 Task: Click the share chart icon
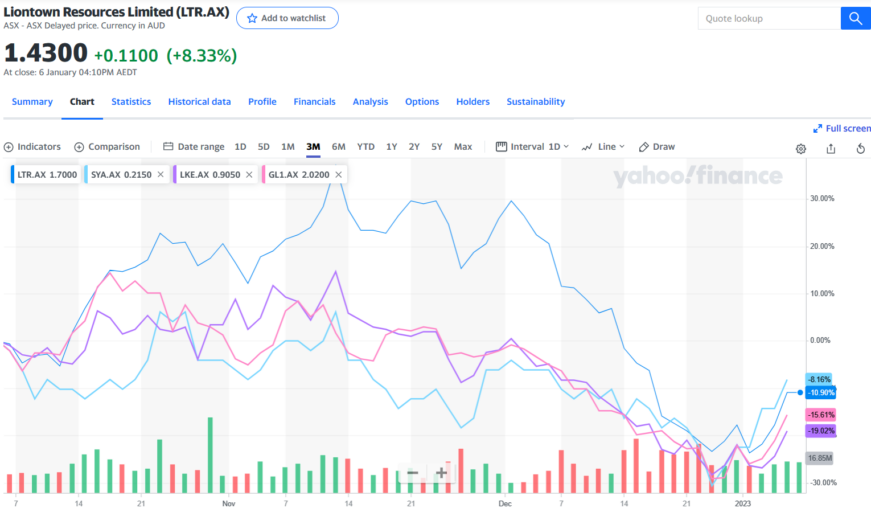click(830, 148)
